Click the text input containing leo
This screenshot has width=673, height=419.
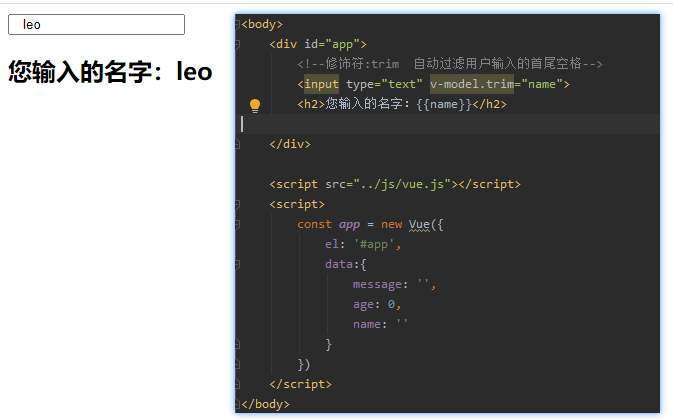click(96, 24)
